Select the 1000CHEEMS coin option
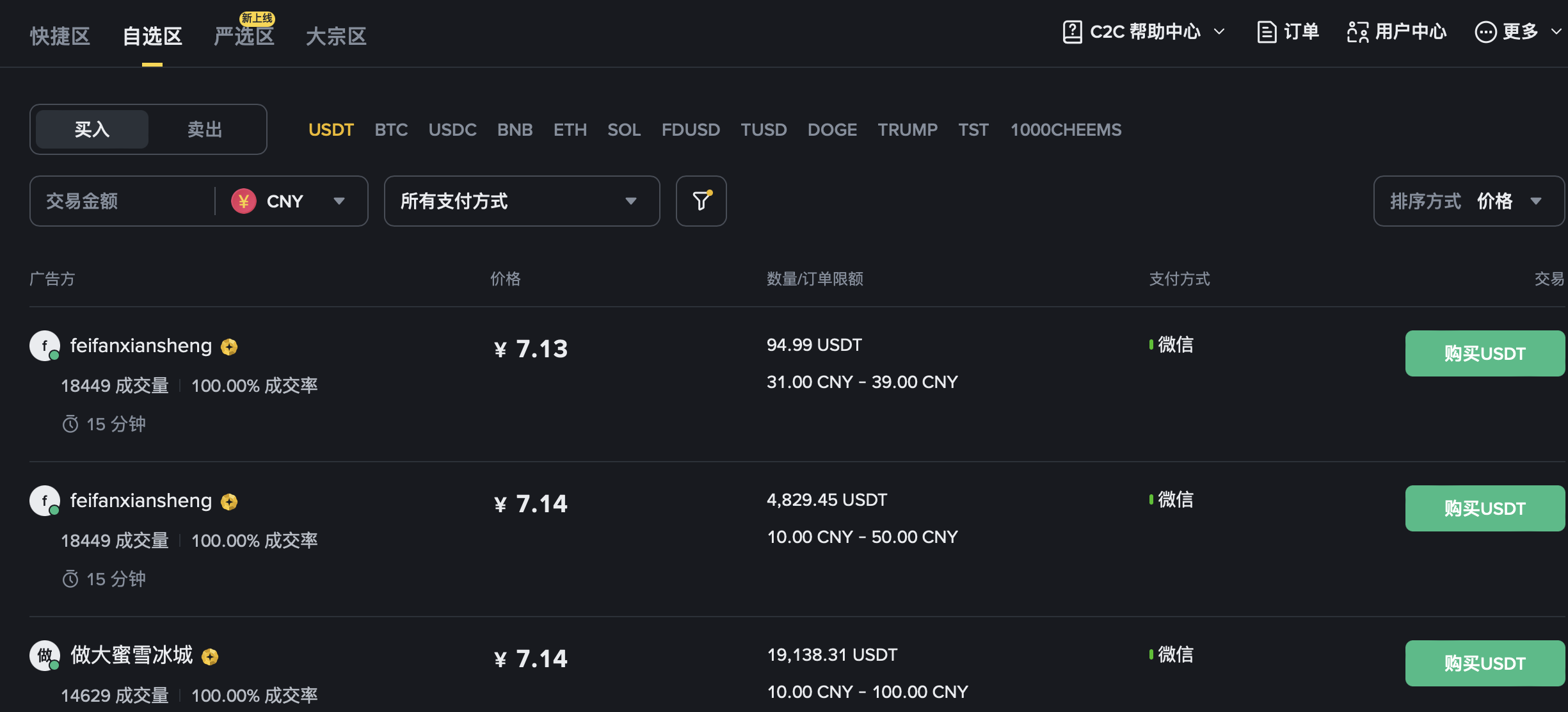 (x=1066, y=130)
